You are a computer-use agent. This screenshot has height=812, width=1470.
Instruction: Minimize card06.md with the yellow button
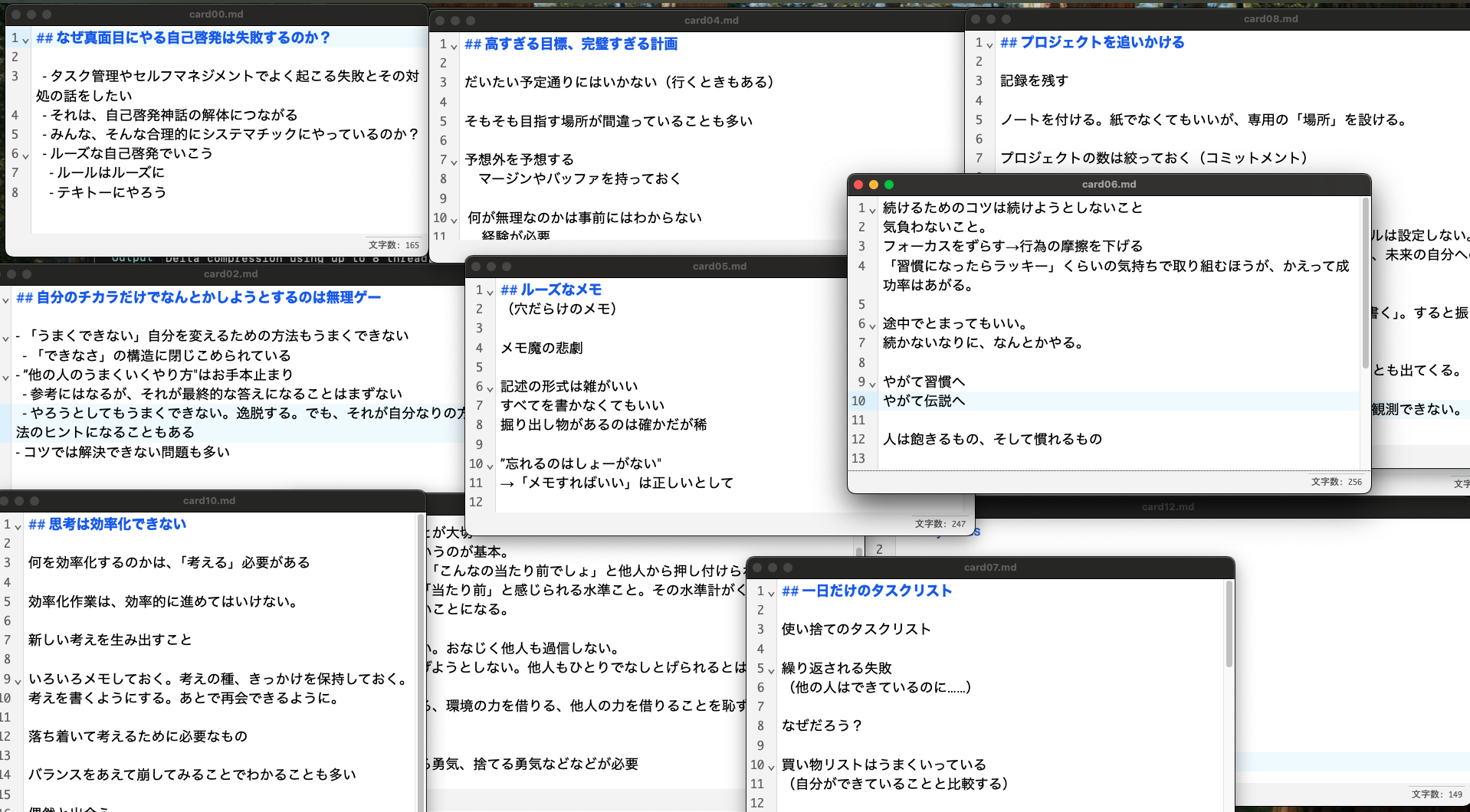[874, 185]
